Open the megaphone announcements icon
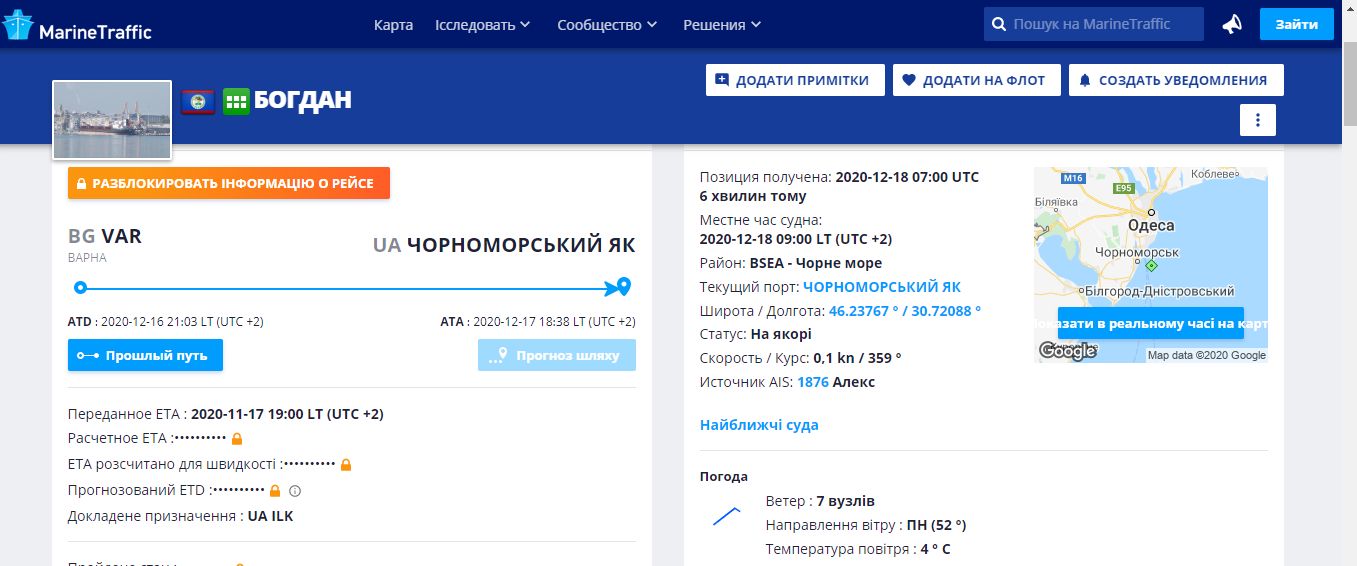 tap(1232, 24)
